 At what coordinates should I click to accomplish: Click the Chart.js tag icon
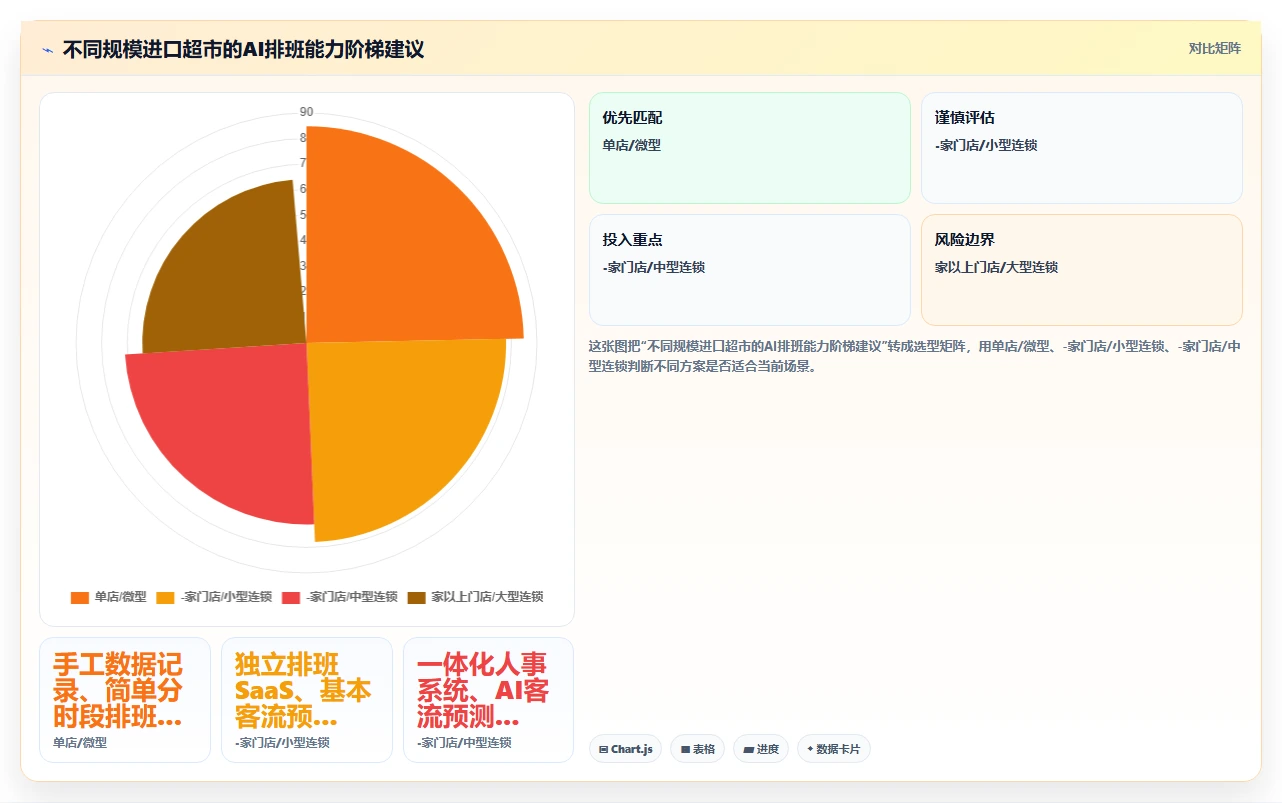click(x=604, y=749)
